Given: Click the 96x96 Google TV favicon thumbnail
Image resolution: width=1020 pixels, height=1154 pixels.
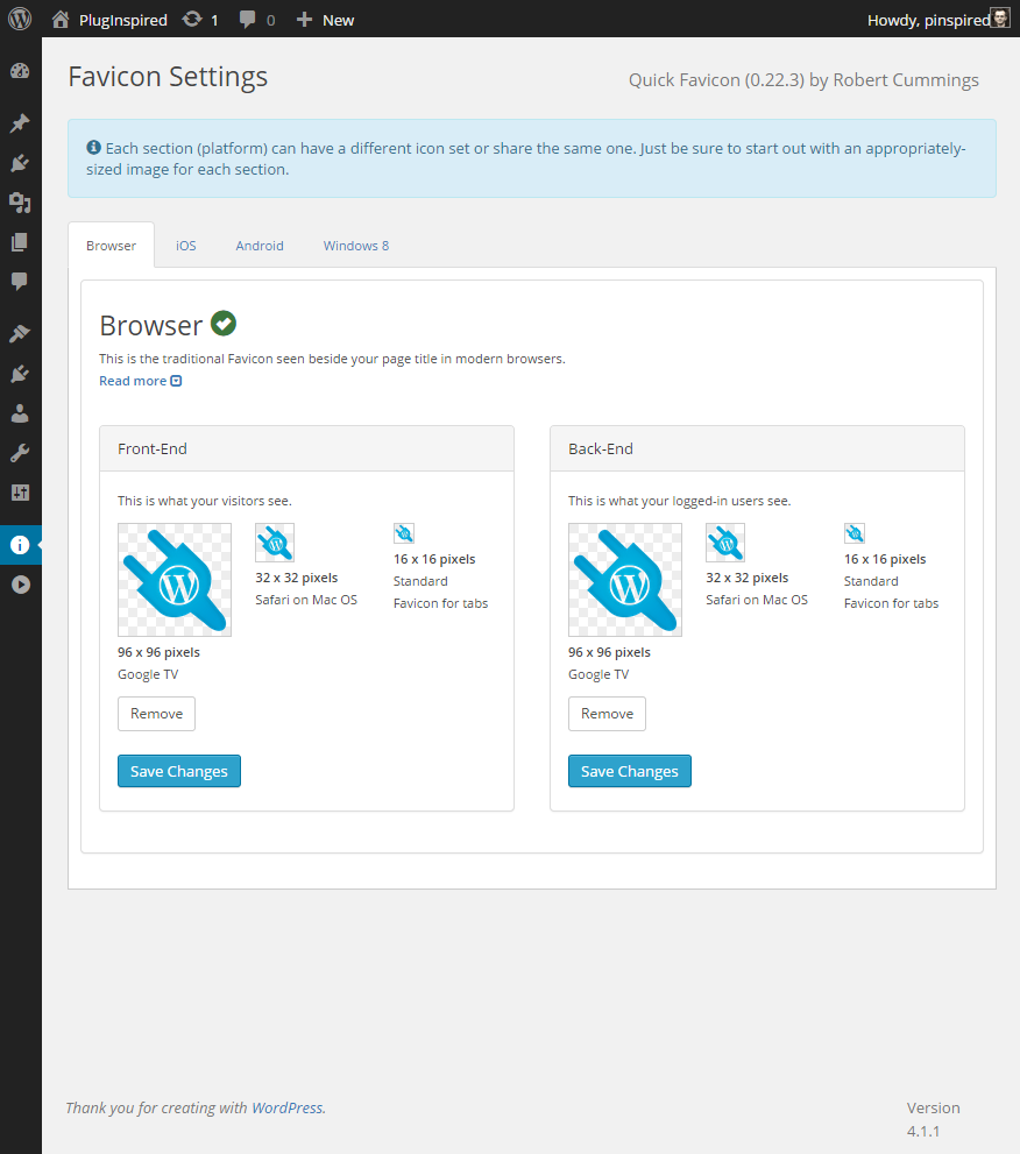Looking at the screenshot, I should coord(174,580).
